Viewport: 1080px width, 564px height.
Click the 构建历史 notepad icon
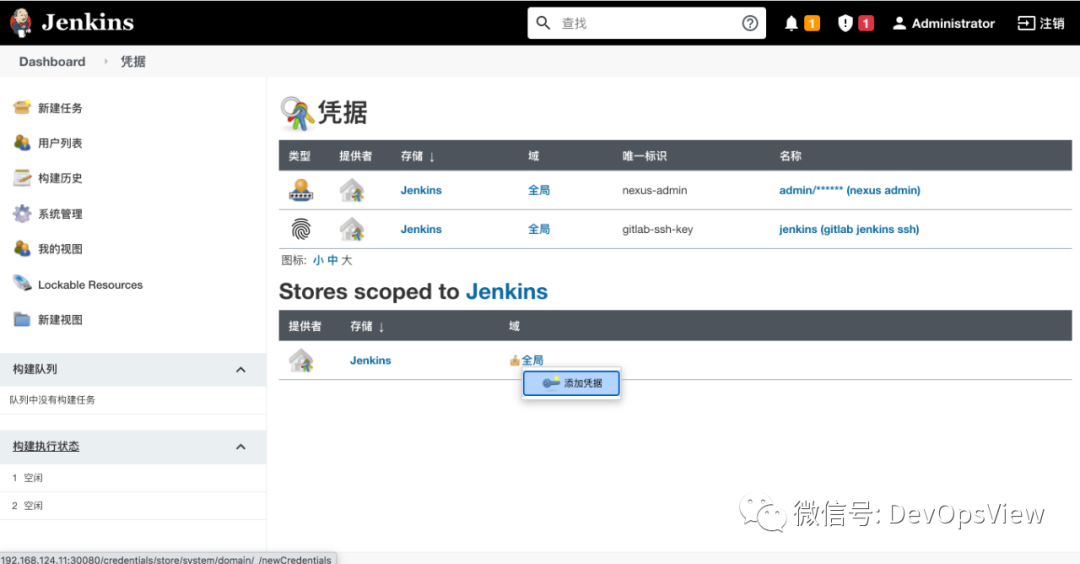(x=22, y=178)
